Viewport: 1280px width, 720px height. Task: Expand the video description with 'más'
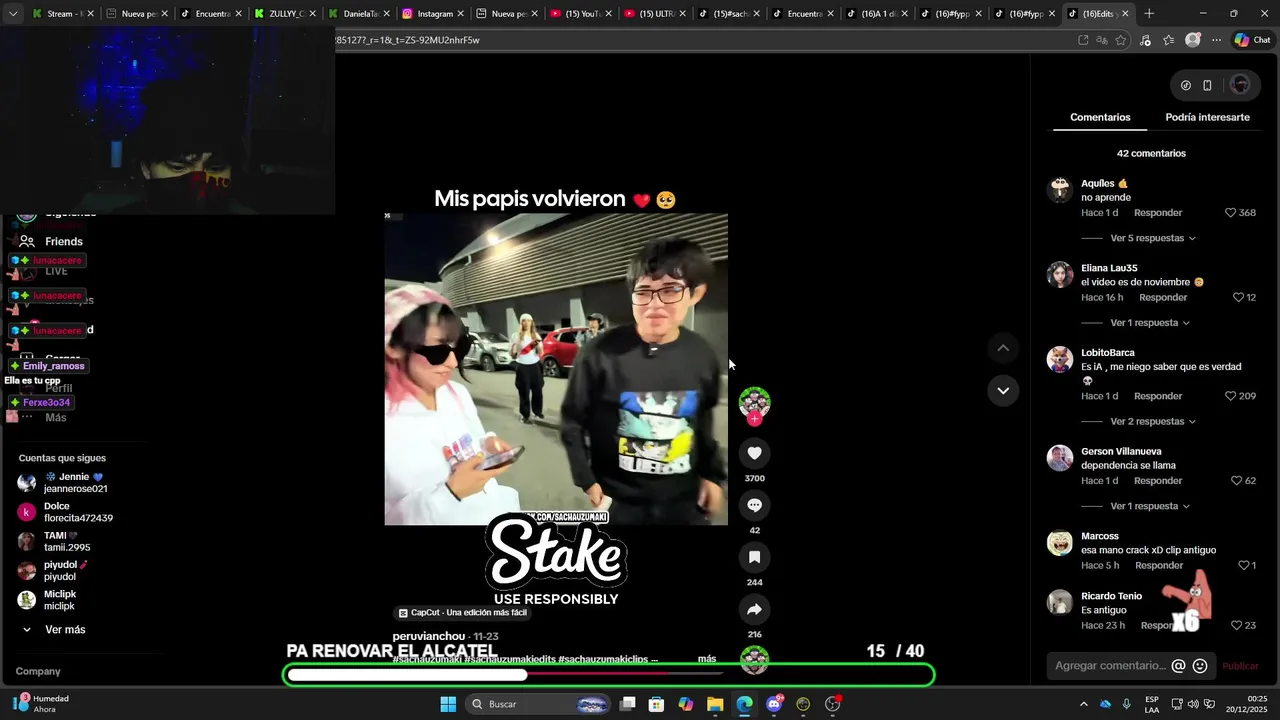point(707,659)
